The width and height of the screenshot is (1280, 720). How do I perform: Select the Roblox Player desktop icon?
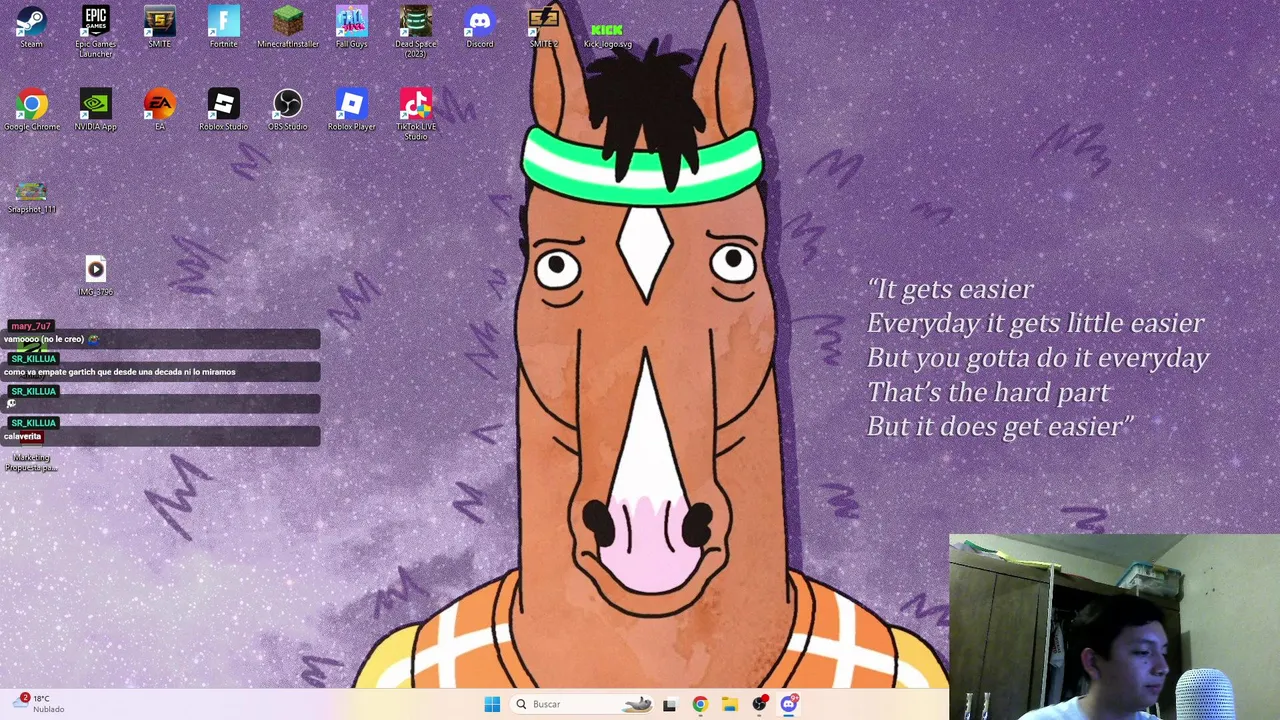[x=351, y=110]
